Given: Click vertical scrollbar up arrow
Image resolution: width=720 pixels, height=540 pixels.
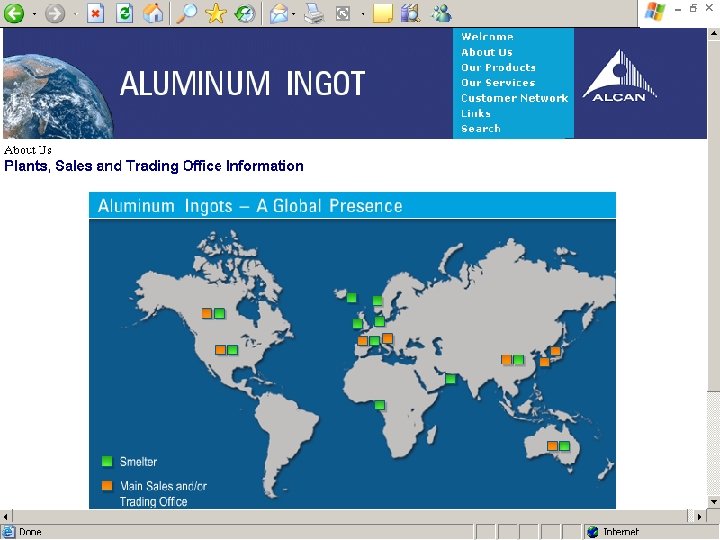Looking at the screenshot, I should [714, 34].
